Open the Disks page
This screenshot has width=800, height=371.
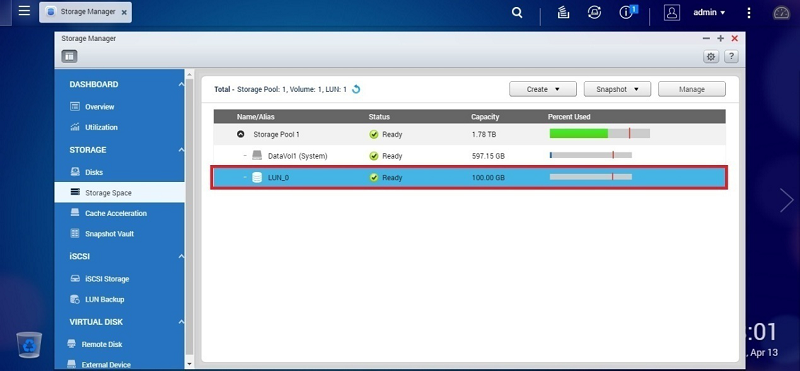click(x=94, y=172)
